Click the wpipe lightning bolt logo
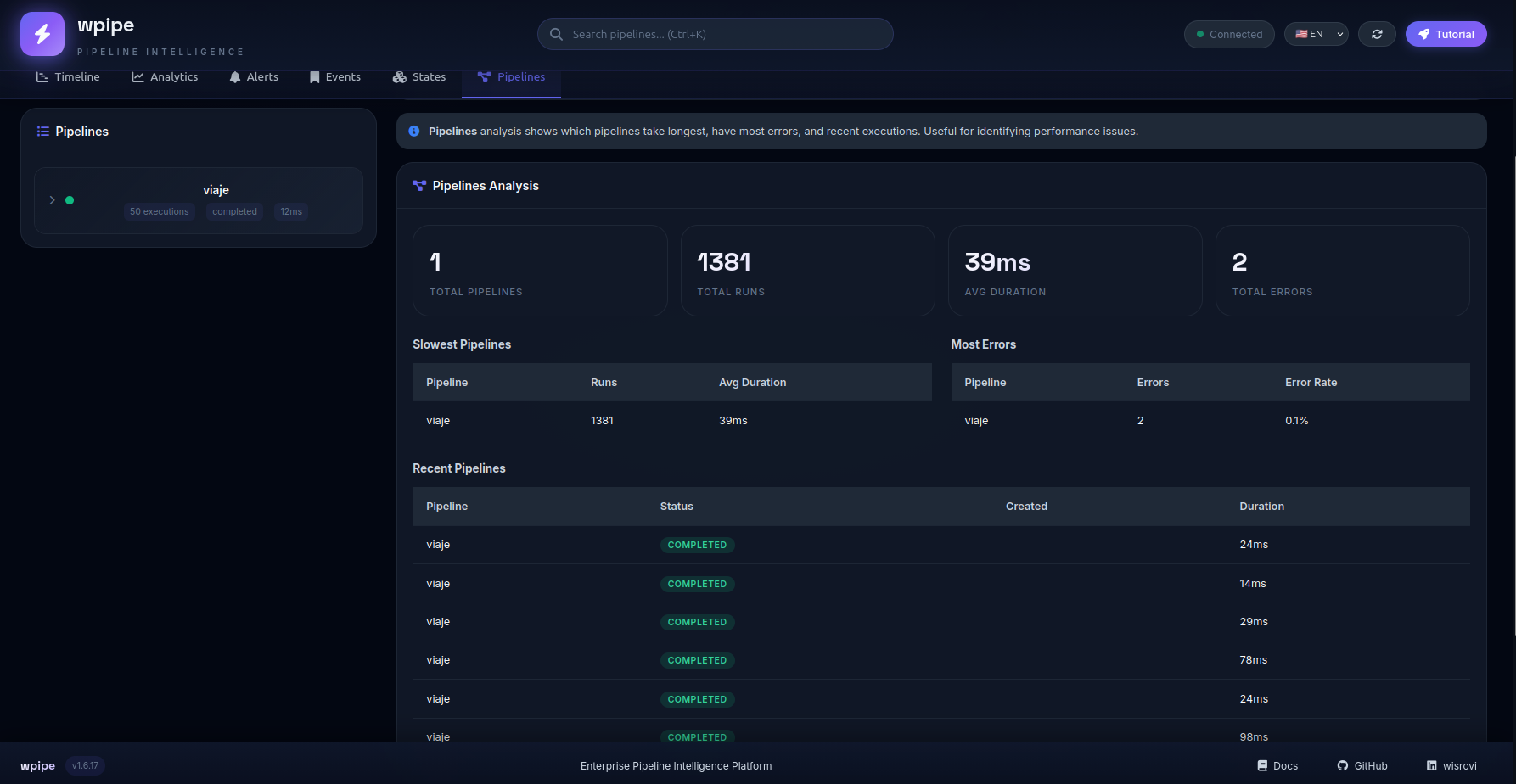The image size is (1516, 784). coord(42,34)
